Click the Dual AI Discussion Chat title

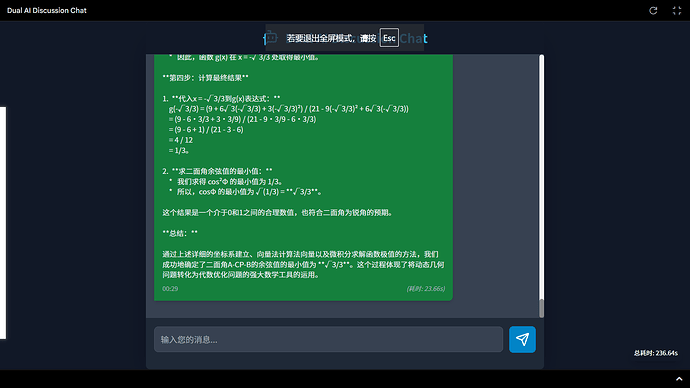[47, 11]
